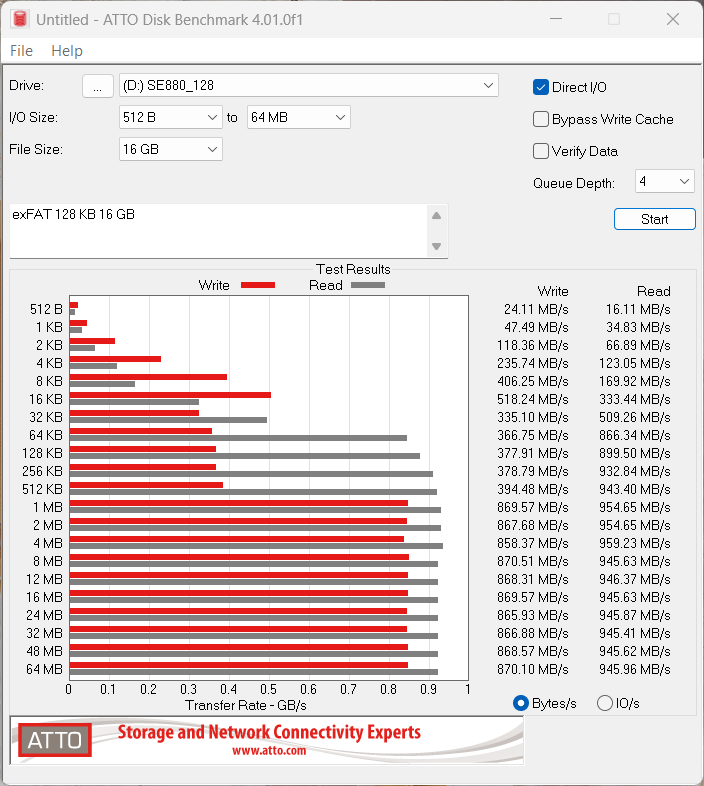Select the Bytes/s radio button

[521, 703]
